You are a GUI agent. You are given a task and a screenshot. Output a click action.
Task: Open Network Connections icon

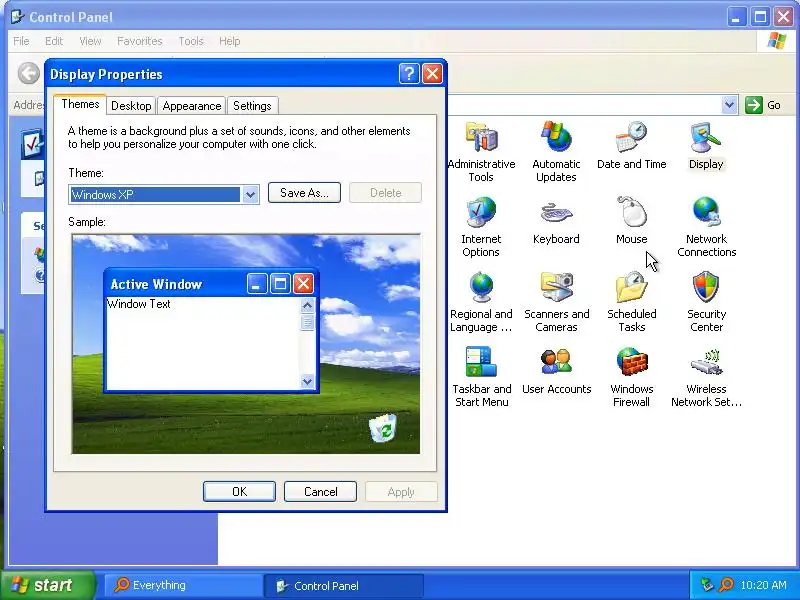[x=706, y=212]
